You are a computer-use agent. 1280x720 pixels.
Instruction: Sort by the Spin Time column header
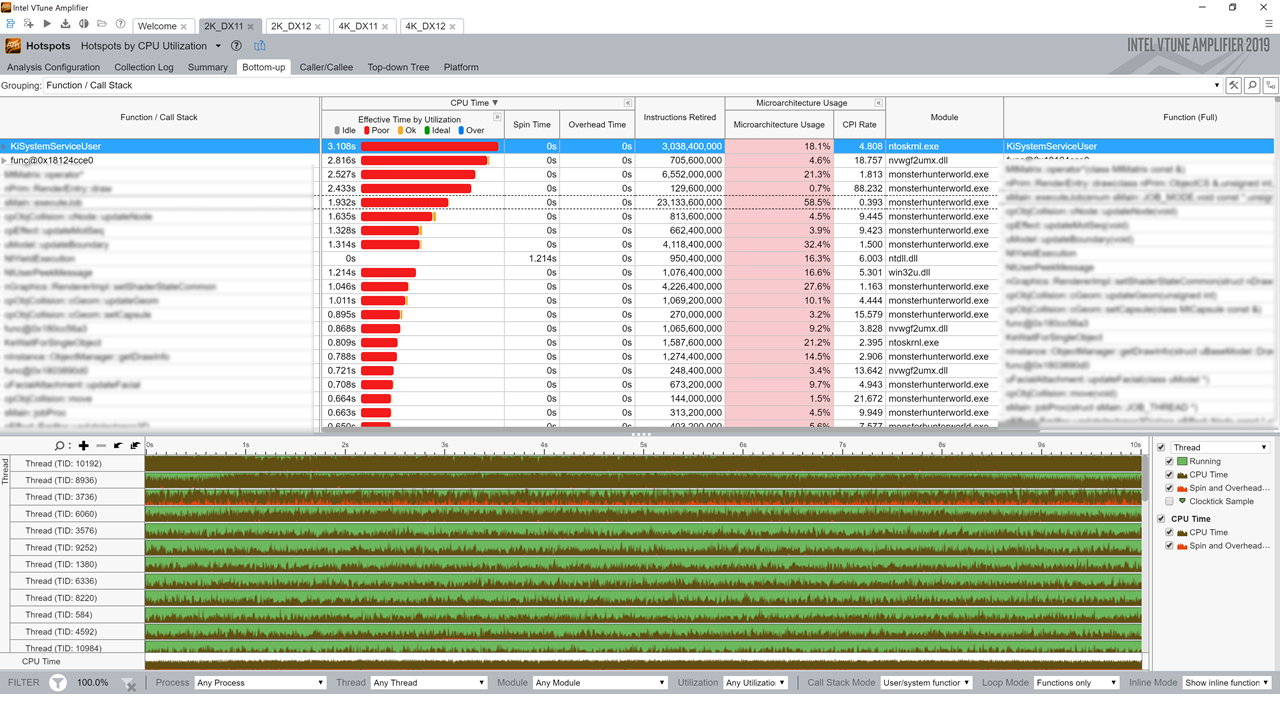[532, 124]
